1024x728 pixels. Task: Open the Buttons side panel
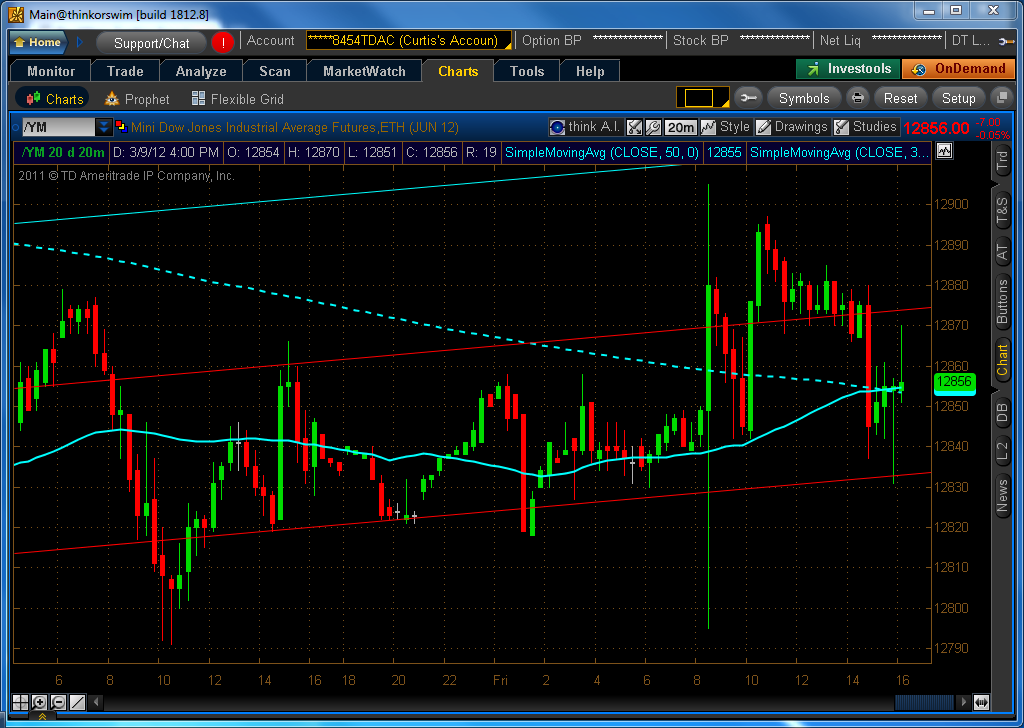coord(1002,301)
